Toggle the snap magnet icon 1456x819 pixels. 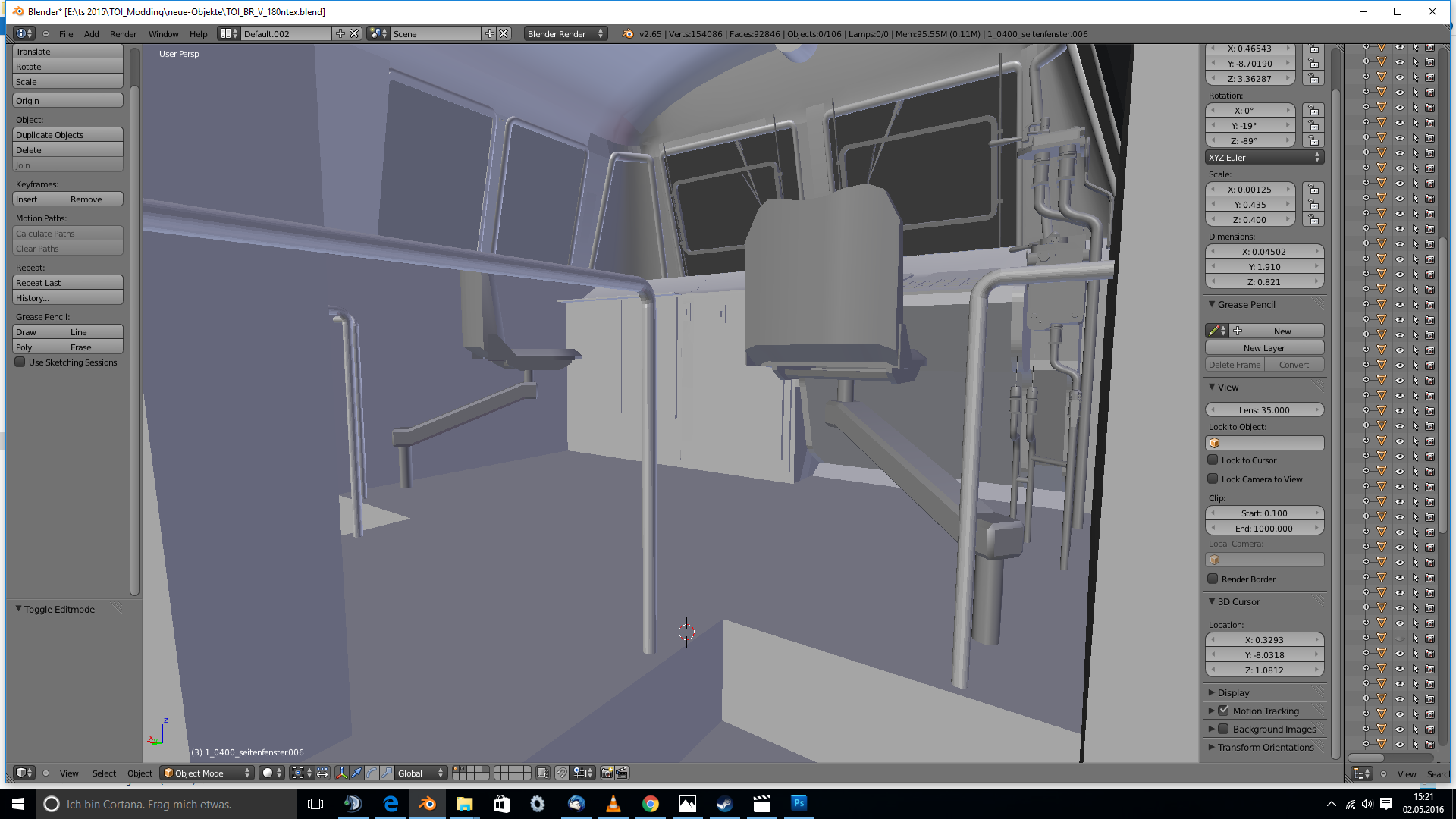click(x=561, y=773)
